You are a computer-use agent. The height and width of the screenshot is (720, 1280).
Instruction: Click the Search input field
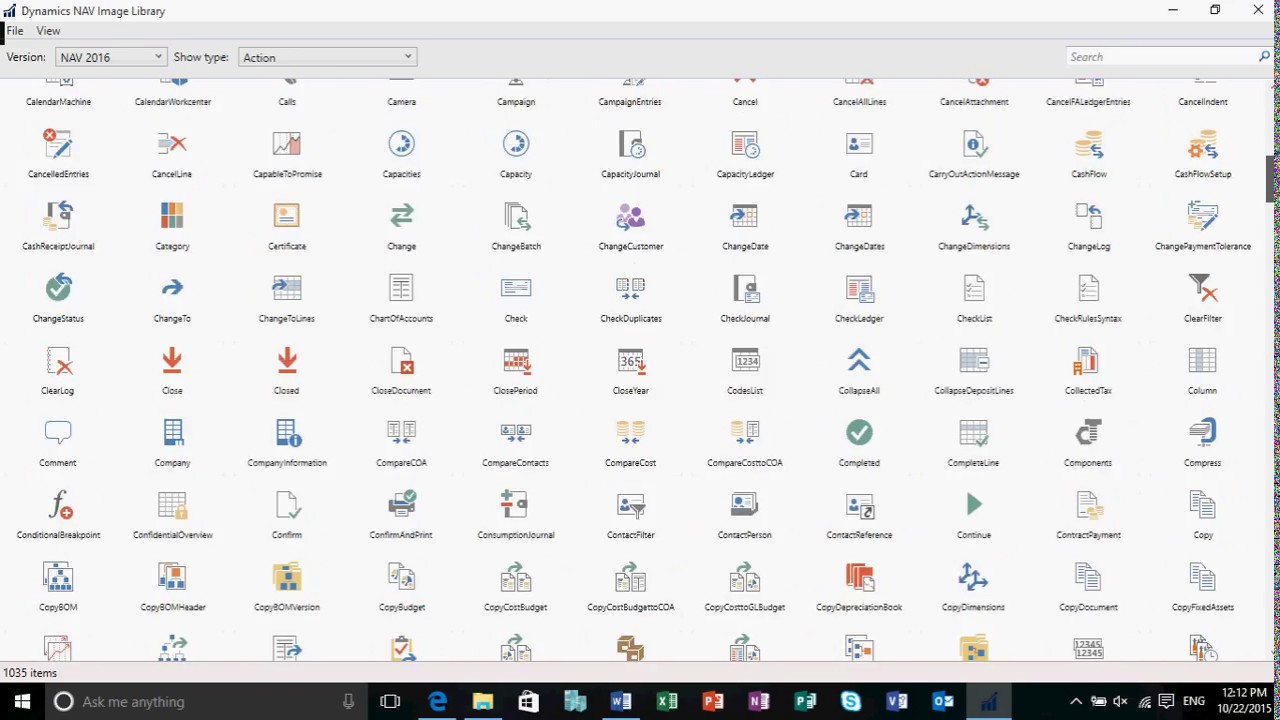click(1160, 57)
